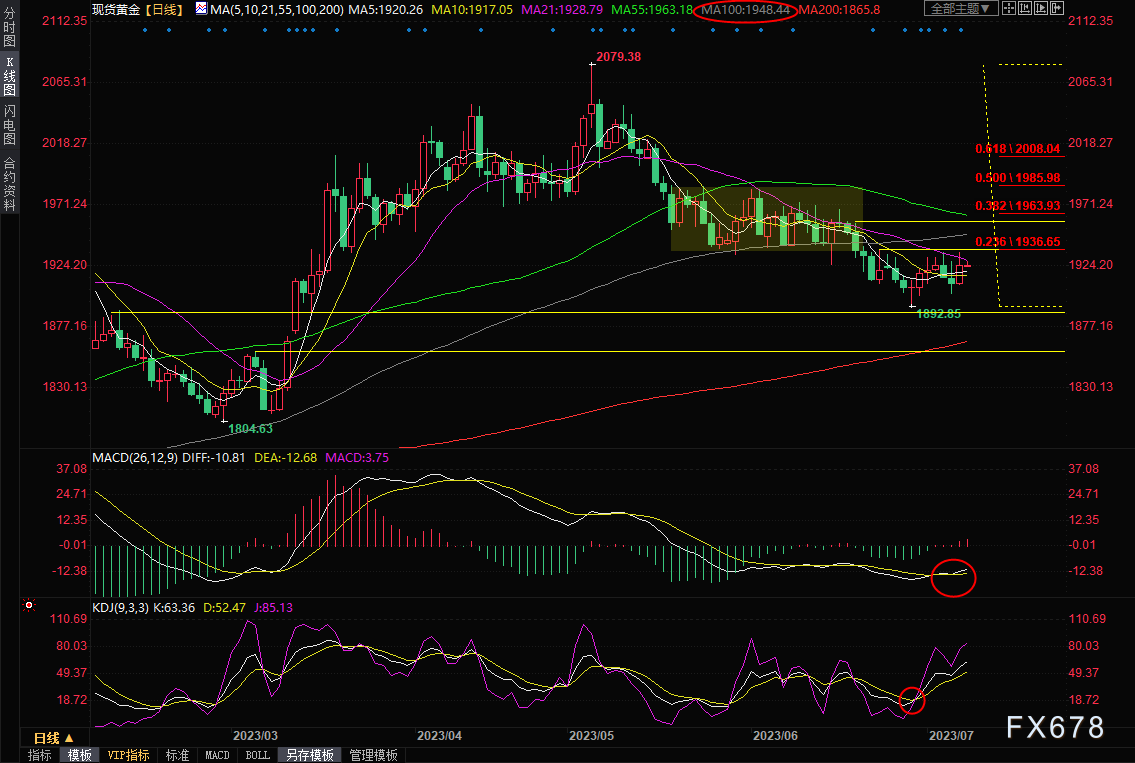Screen dimensions: 1135x763
Task: Click the MA200:1865.8 value
Action: point(840,9)
